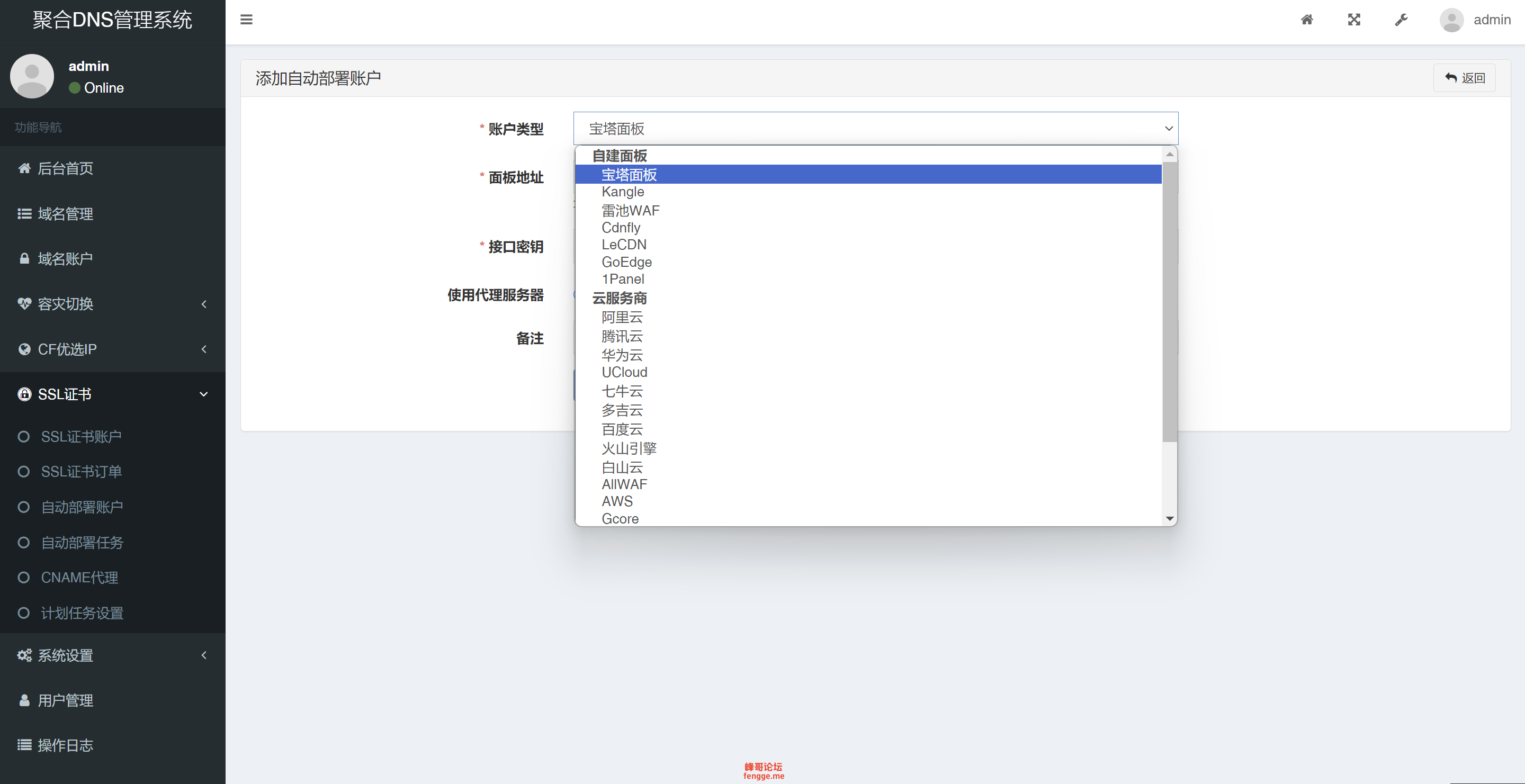
Task: Open the home icon in top bar
Action: point(1306,20)
